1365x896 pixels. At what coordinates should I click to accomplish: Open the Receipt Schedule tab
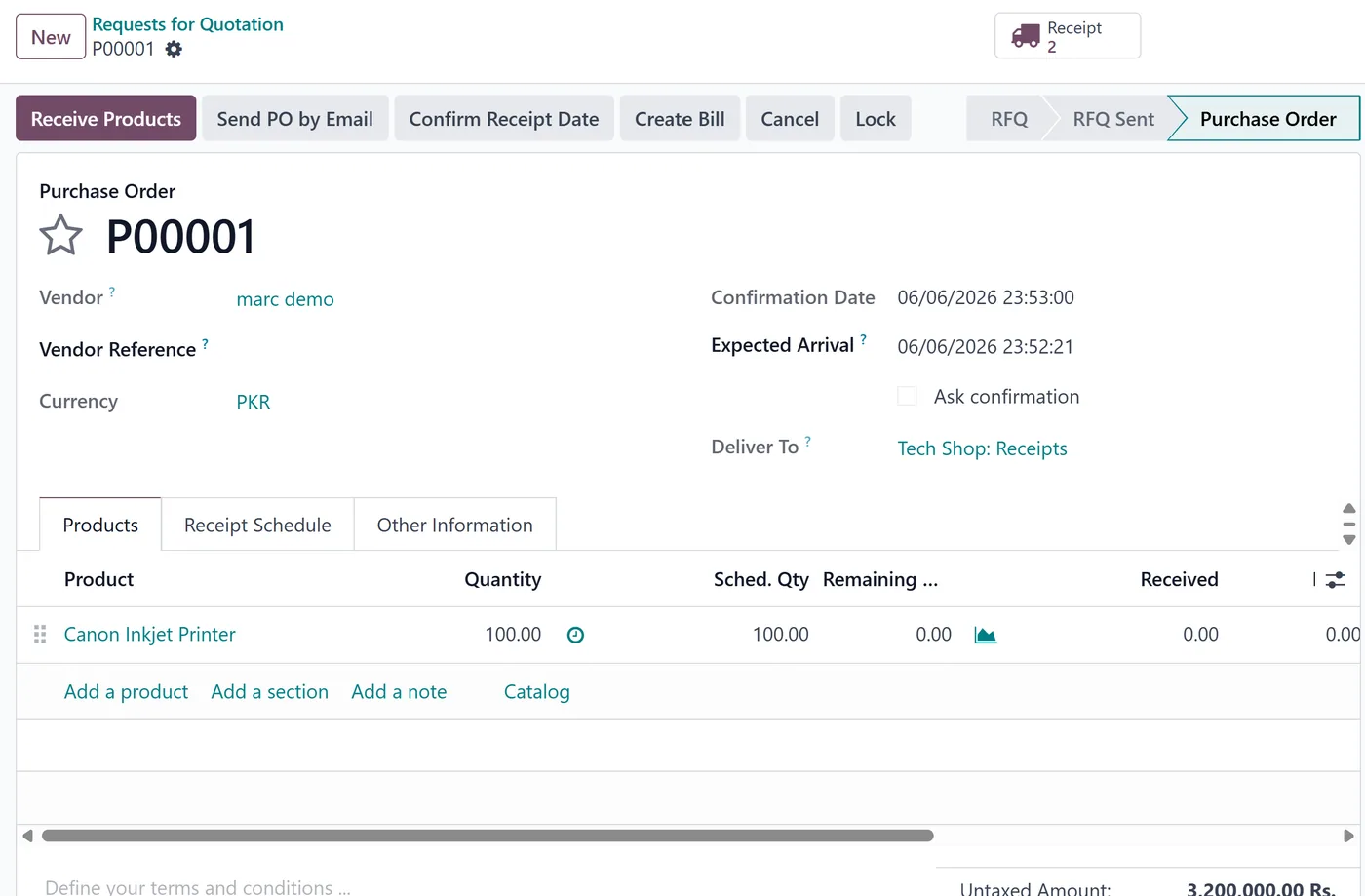(x=257, y=525)
